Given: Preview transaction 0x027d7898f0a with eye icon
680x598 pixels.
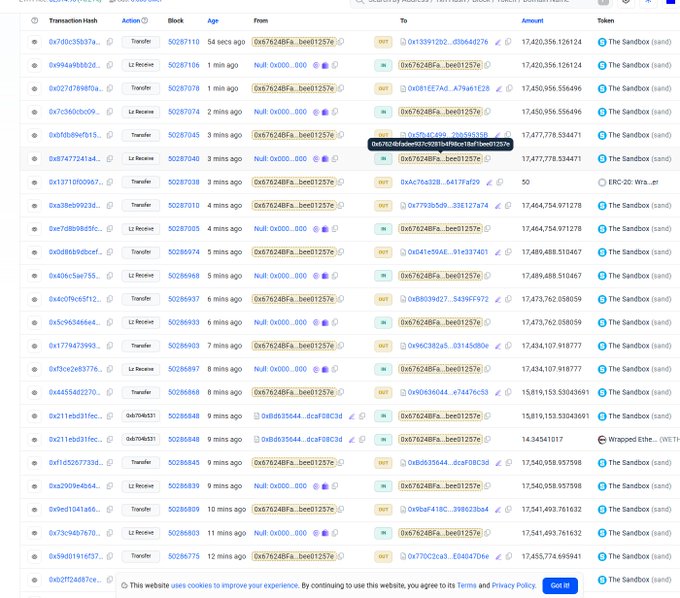Looking at the screenshot, I should 34,88.
